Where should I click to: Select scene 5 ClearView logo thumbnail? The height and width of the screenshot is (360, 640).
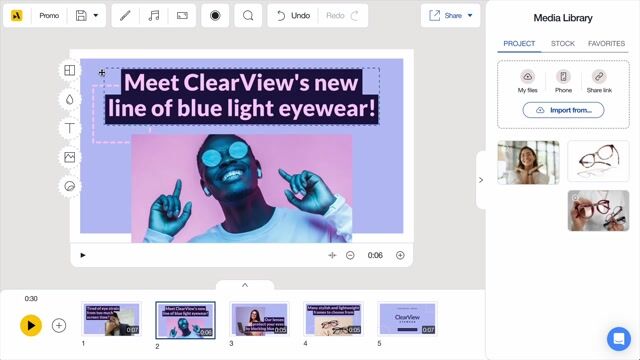tap(407, 319)
